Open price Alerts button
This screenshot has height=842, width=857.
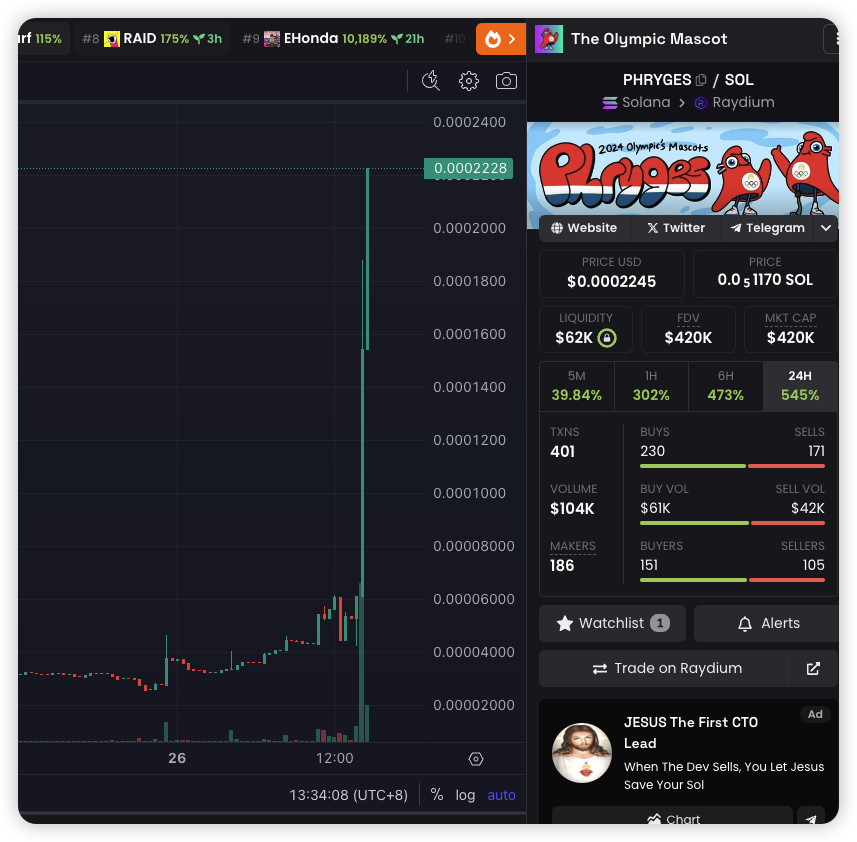click(766, 623)
